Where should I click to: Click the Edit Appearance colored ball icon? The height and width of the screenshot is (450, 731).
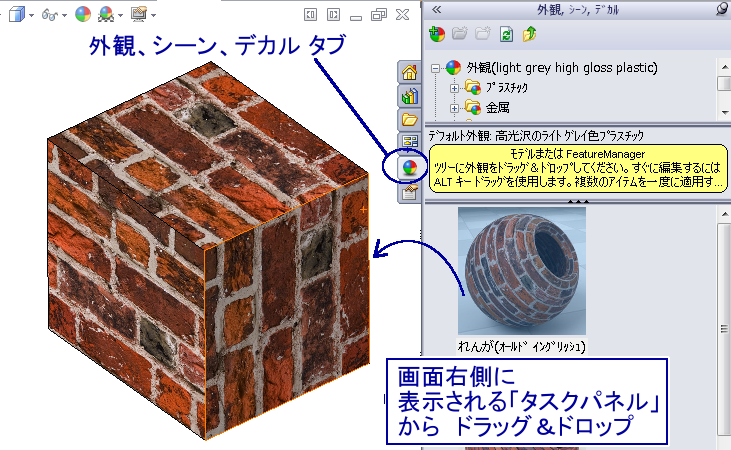(83, 14)
